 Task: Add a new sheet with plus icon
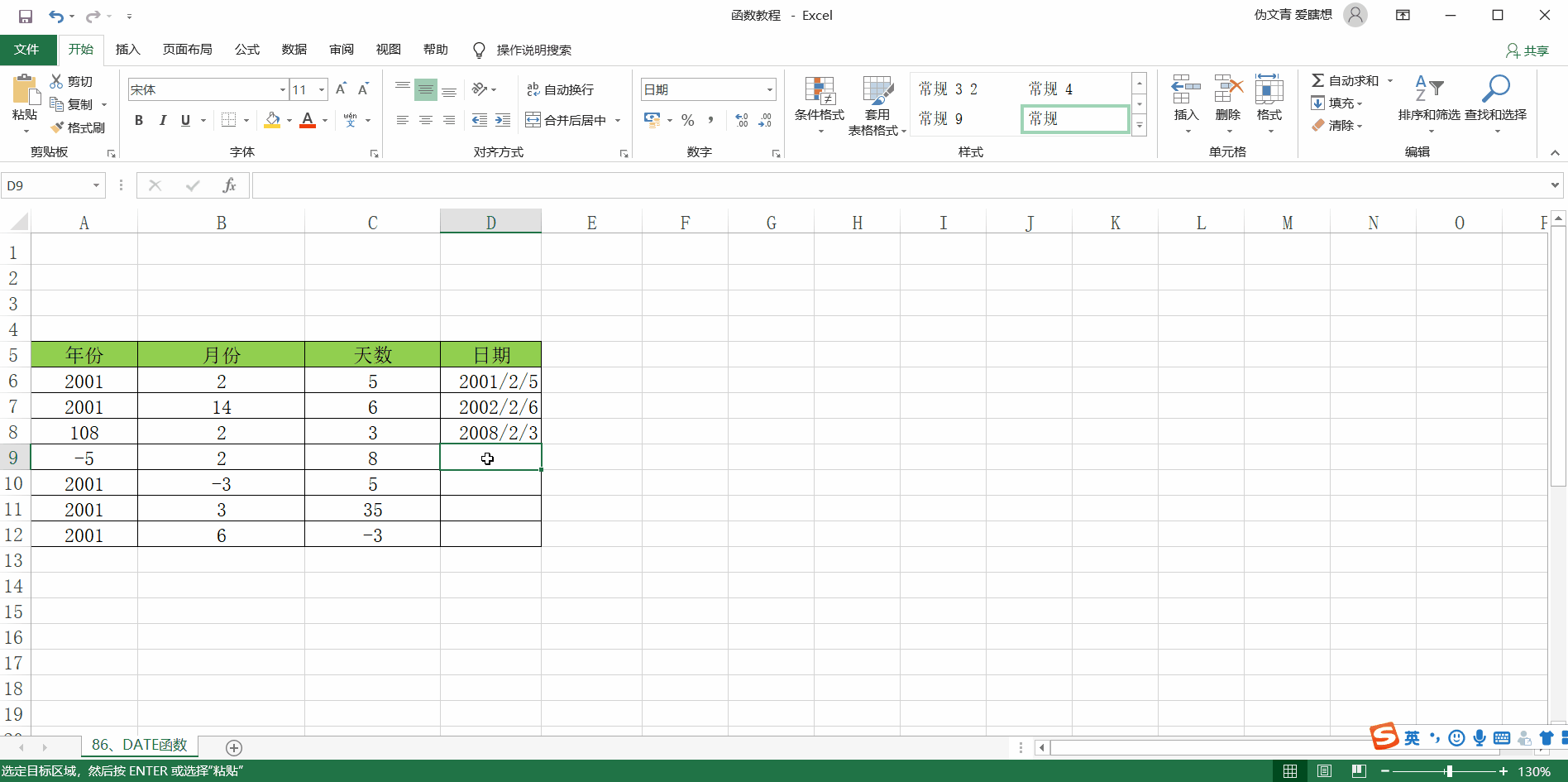[234, 748]
